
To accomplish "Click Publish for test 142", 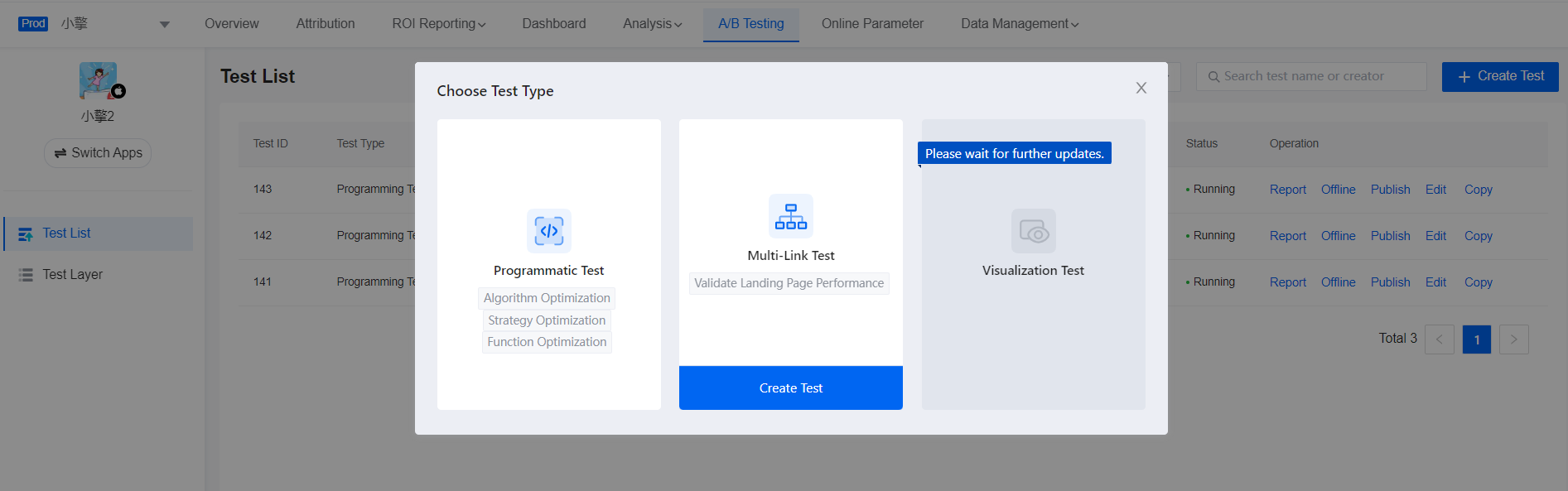I will (x=1390, y=236).
